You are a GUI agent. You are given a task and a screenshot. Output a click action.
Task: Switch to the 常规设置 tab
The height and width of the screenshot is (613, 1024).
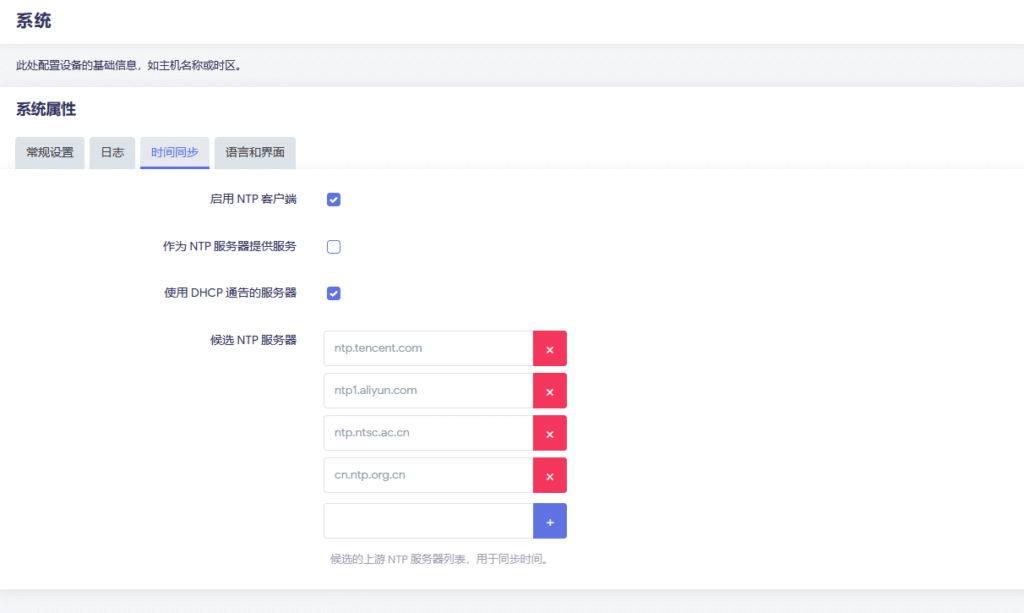click(x=50, y=153)
